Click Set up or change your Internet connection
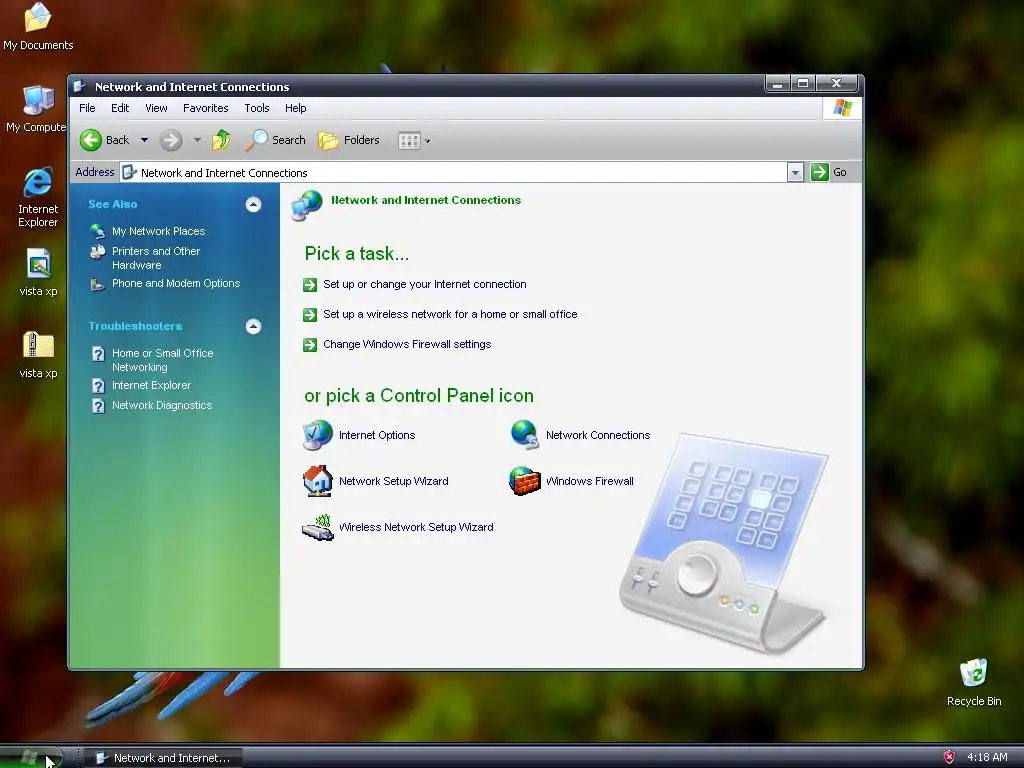Screen dimensions: 1024x768 (x=424, y=284)
